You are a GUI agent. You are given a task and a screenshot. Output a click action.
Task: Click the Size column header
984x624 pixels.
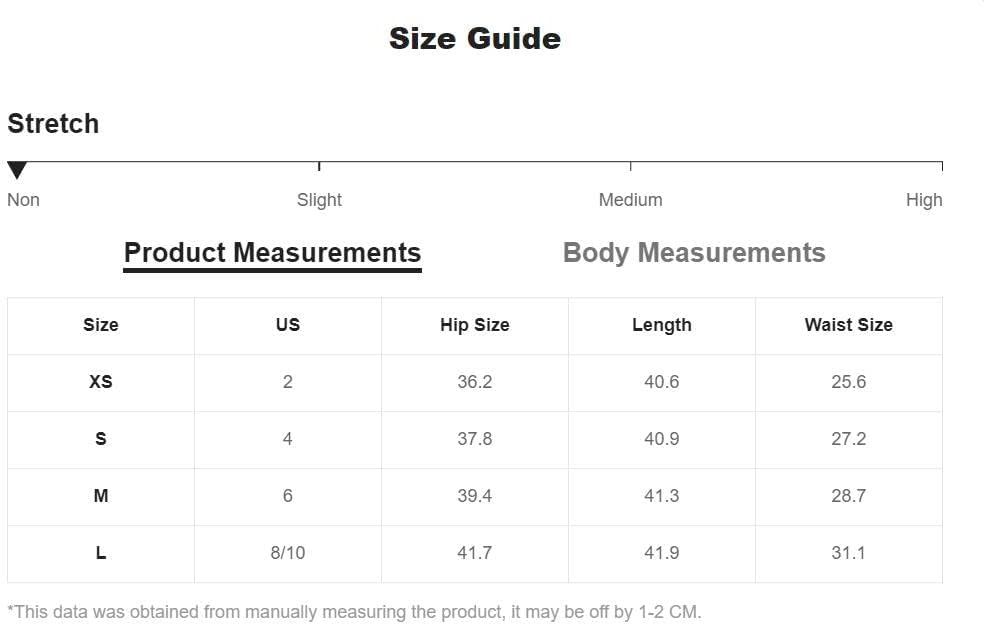100,325
